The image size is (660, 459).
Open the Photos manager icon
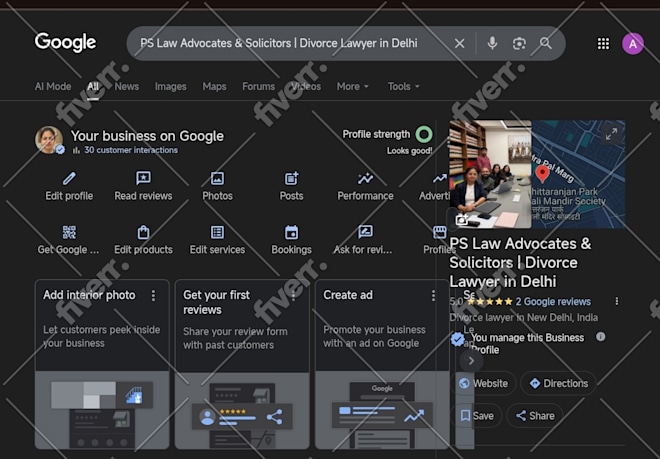tap(217, 178)
